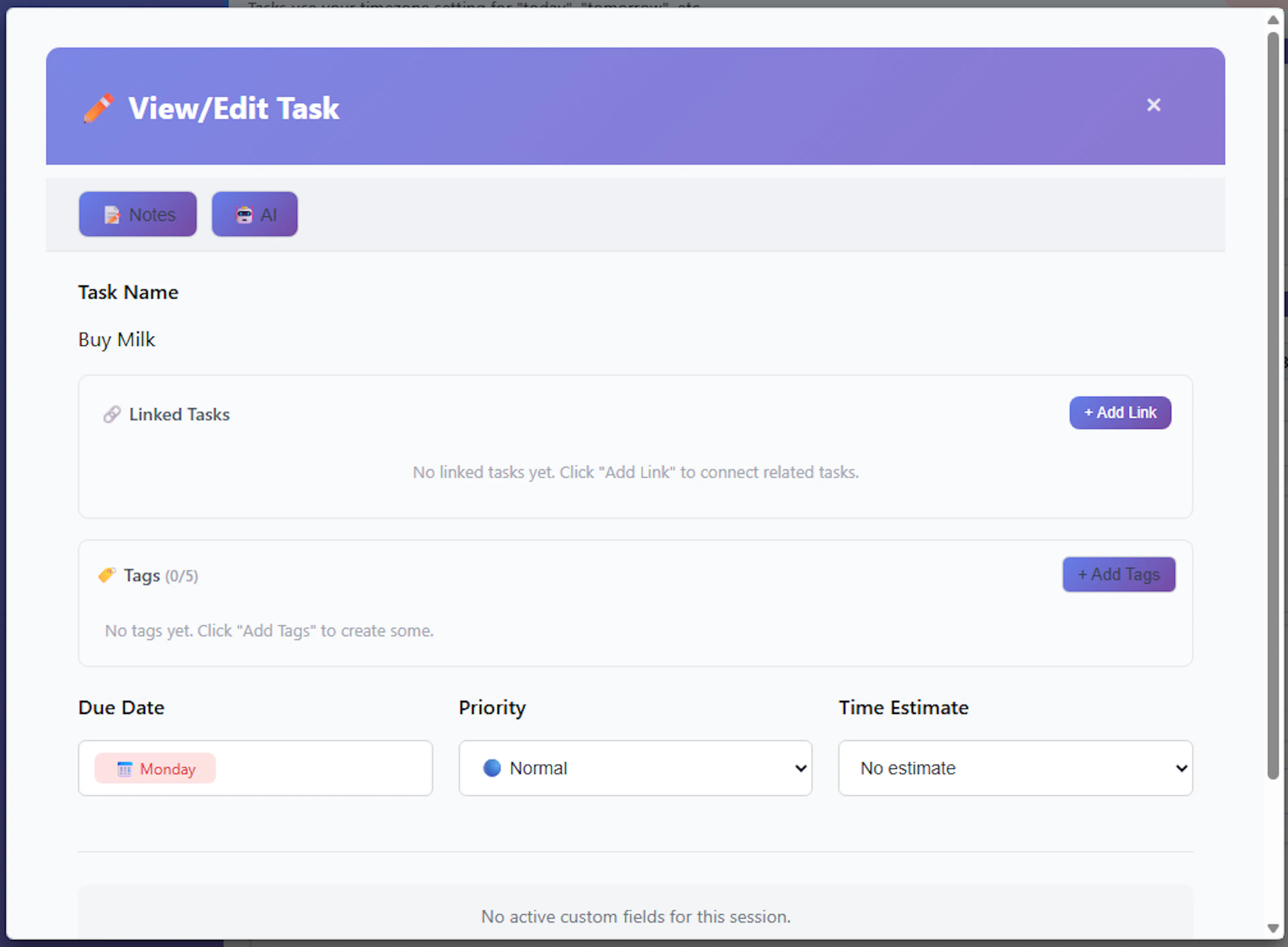Click the robot icon on the AI button
Viewport: 1288px width, 947px height.
[244, 215]
